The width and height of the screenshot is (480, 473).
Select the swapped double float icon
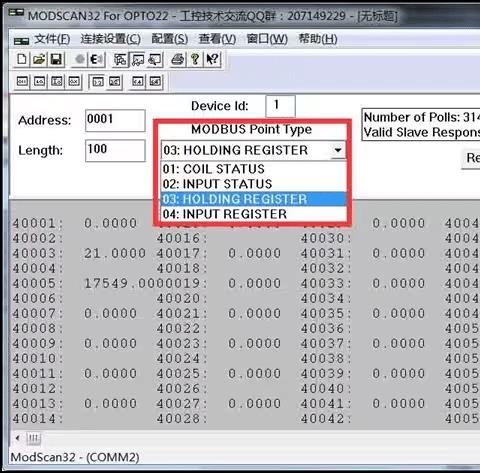click(x=155, y=82)
